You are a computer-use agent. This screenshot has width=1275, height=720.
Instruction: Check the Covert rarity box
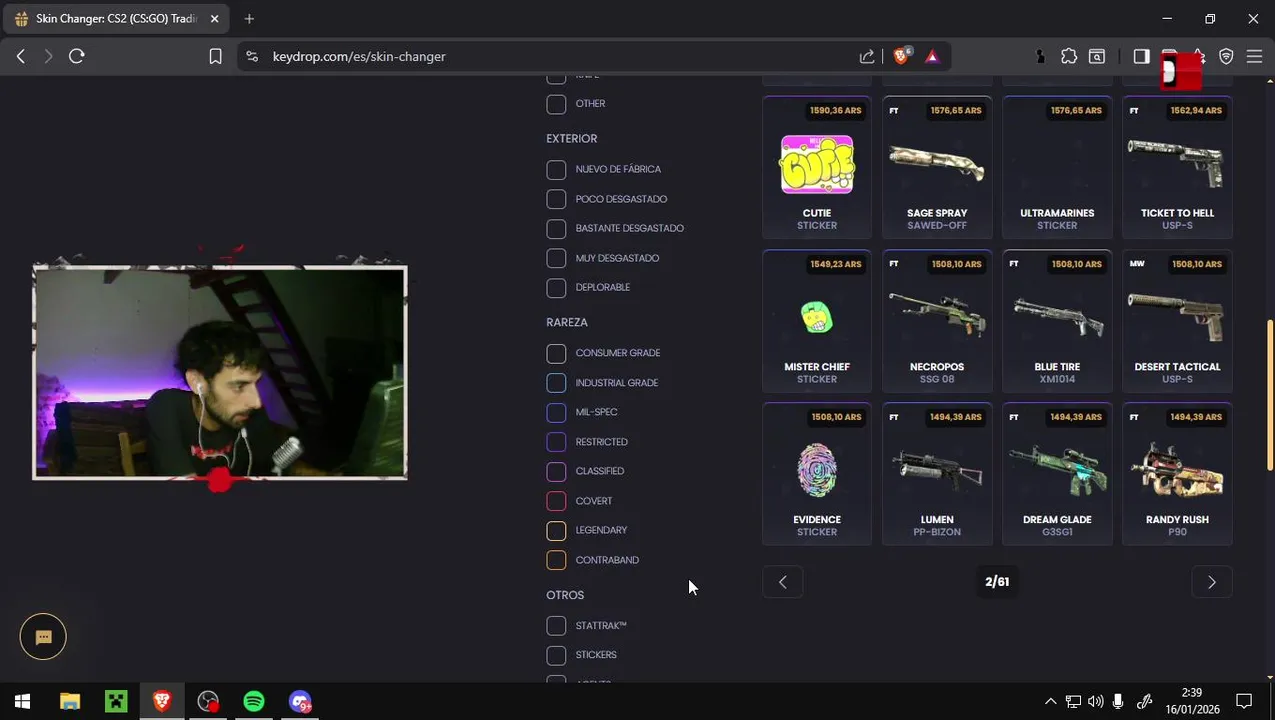(556, 501)
